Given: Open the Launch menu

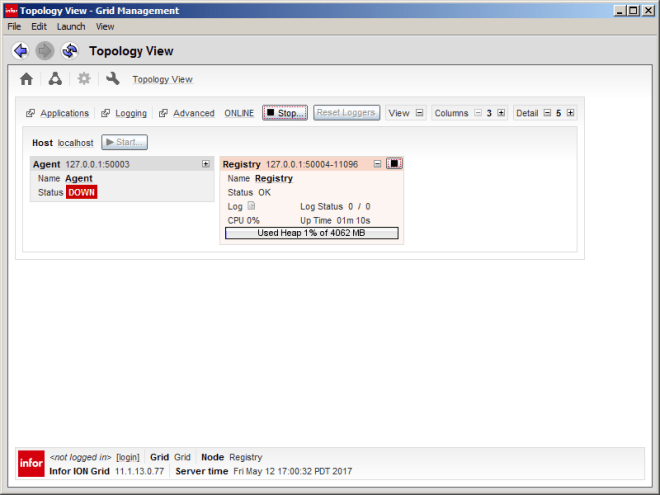Looking at the screenshot, I should point(71,26).
